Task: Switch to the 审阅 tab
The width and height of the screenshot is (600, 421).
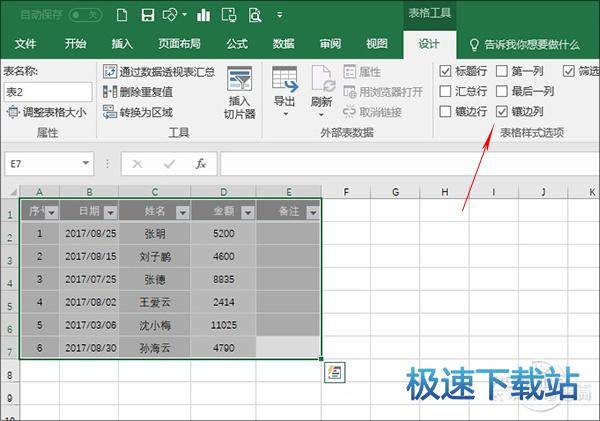Action: pyautogui.click(x=330, y=44)
